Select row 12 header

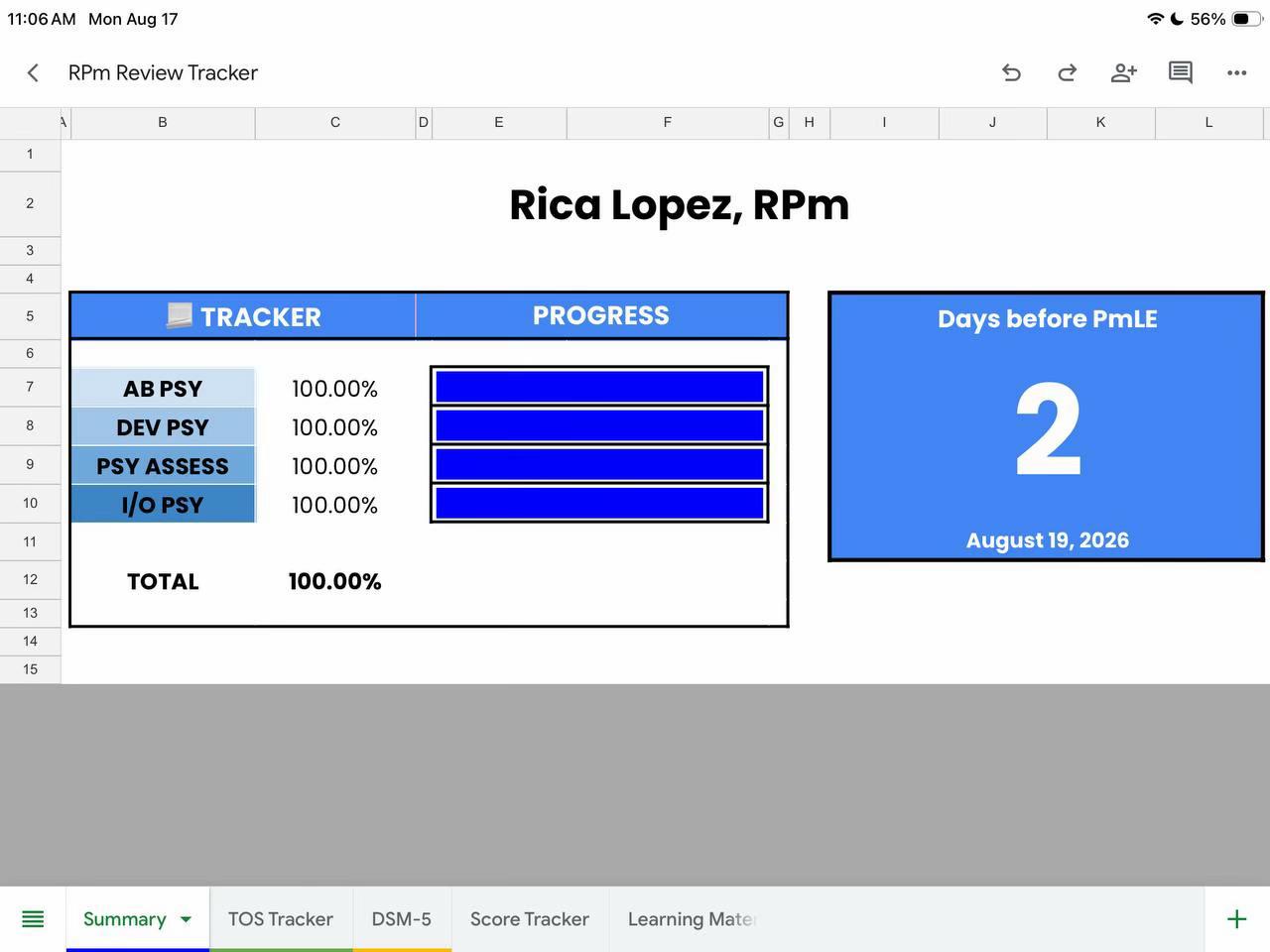coord(30,579)
